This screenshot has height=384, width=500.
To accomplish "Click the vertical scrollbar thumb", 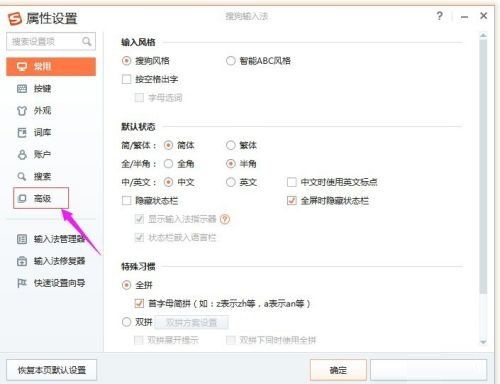I will coord(483,166).
